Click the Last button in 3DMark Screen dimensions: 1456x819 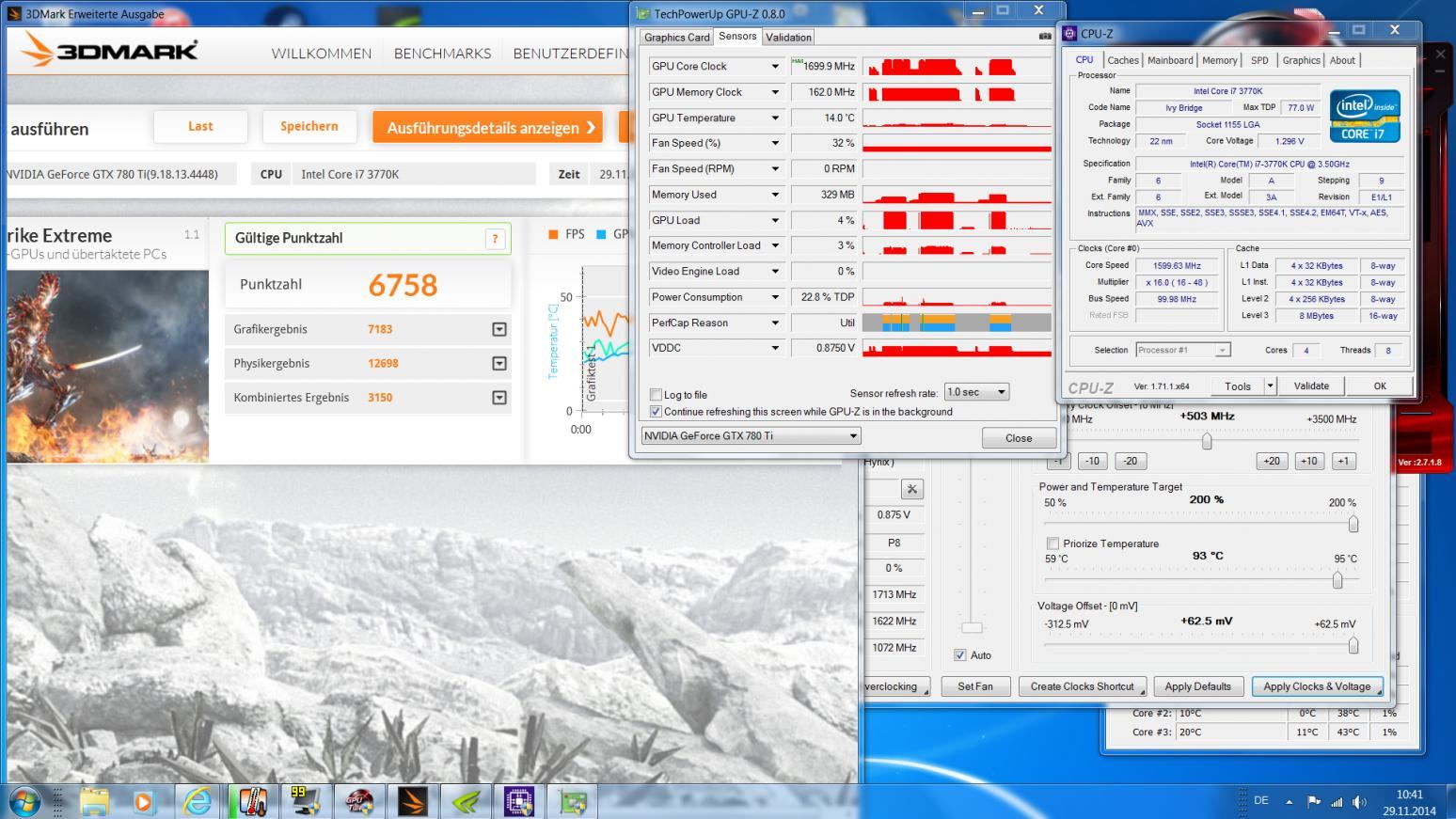click(200, 126)
